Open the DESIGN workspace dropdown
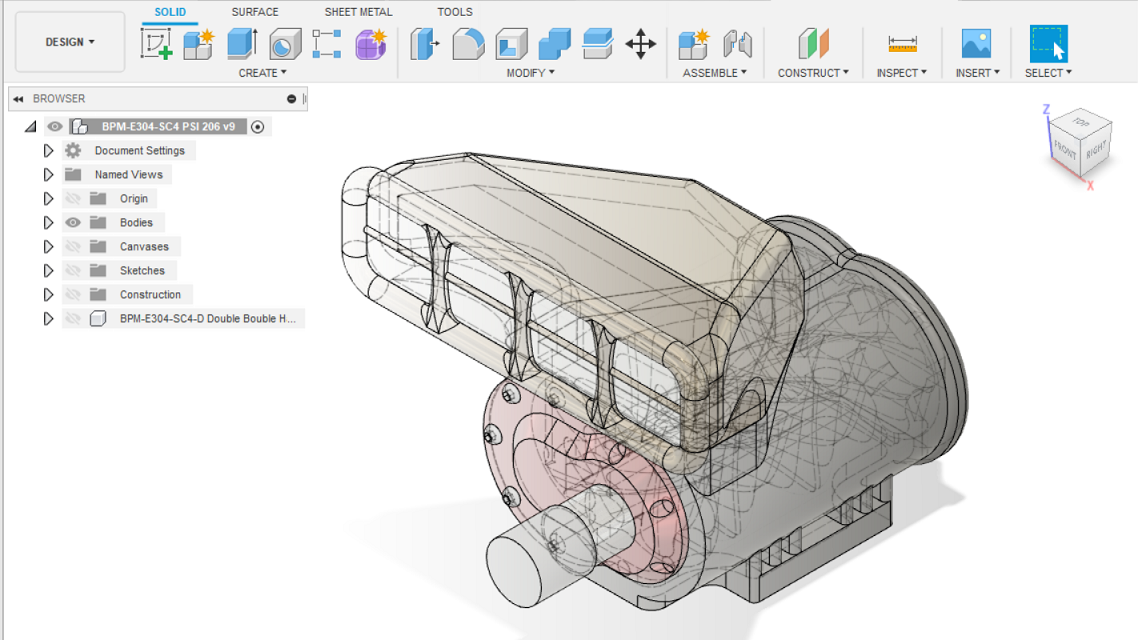This screenshot has height=640, width=1138. coord(69,42)
